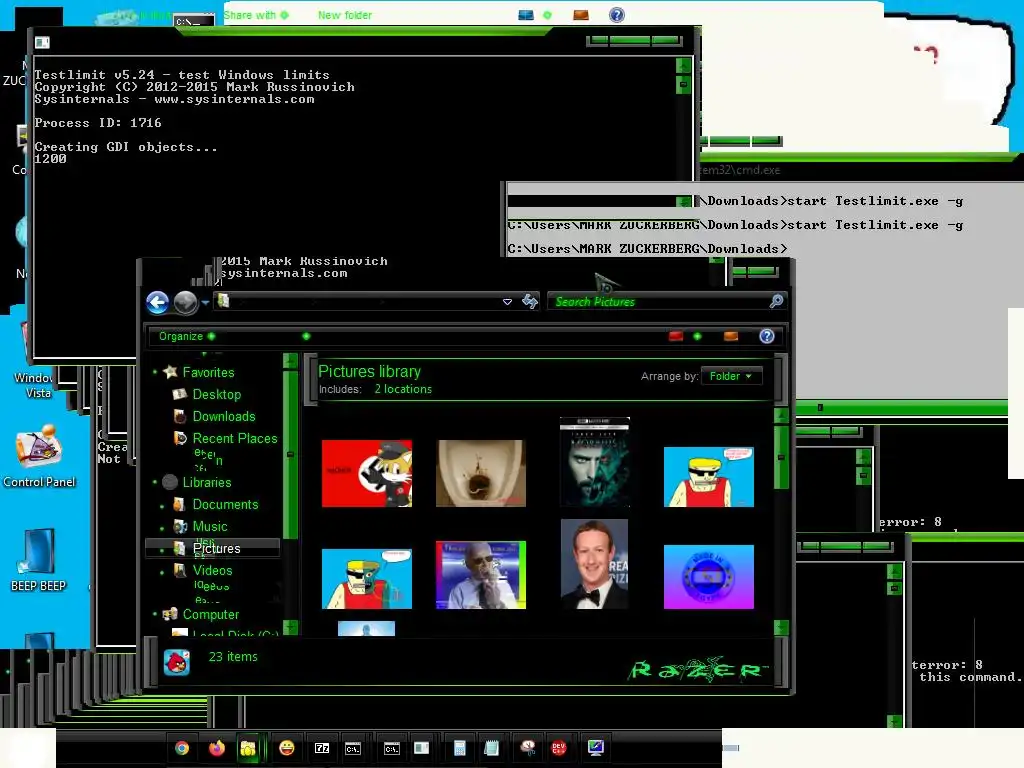The image size is (1024, 768).
Task: Select Favorites in navigation pane
Action: click(208, 372)
